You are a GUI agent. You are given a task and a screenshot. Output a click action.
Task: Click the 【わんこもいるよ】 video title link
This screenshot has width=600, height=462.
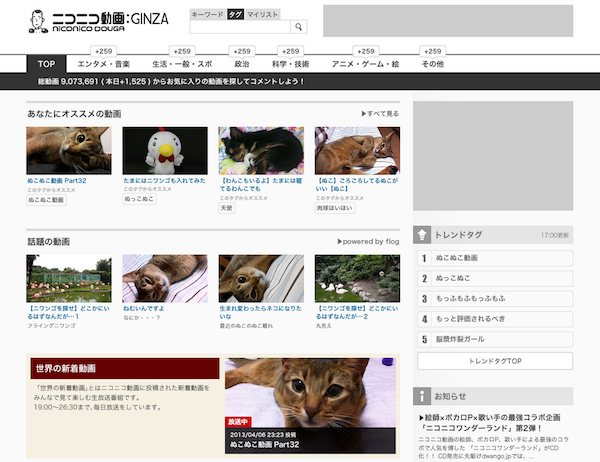(x=261, y=184)
